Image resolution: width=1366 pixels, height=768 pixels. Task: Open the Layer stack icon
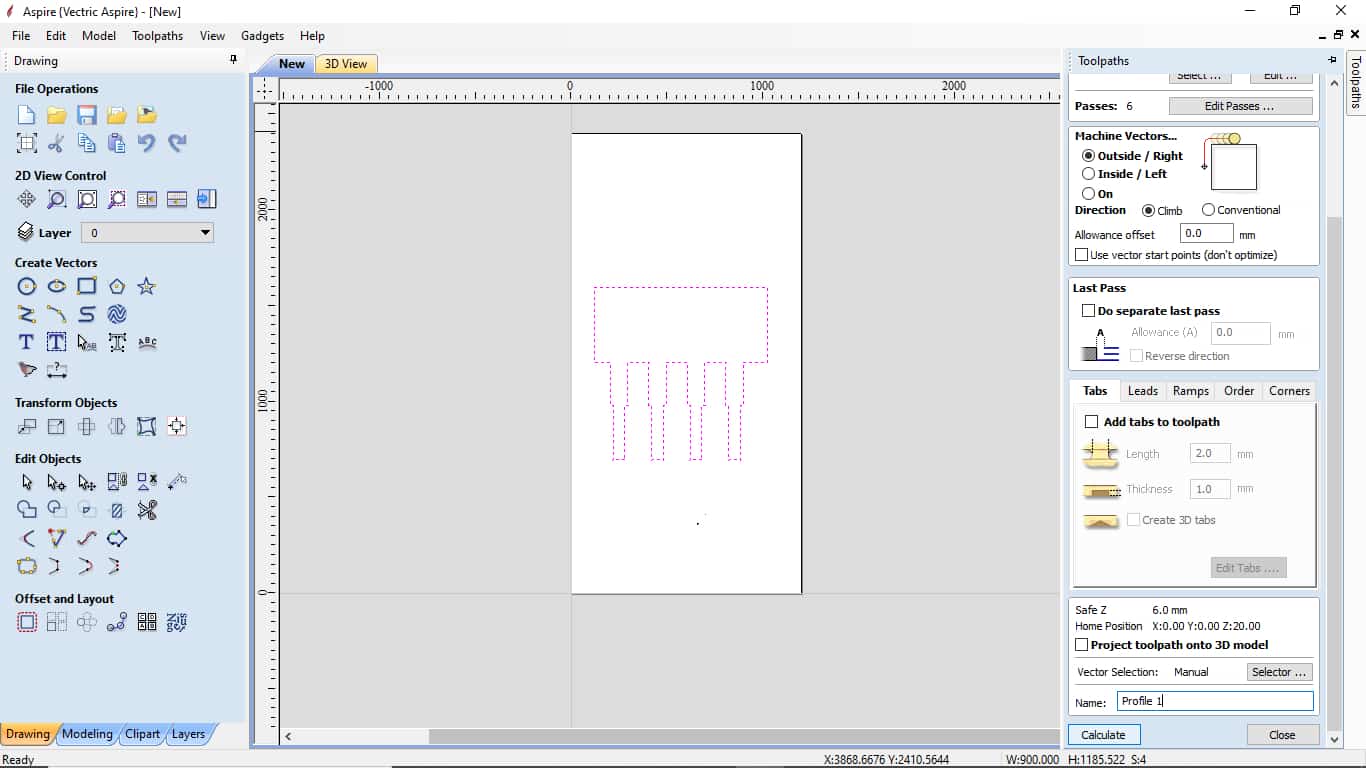tap(26, 232)
